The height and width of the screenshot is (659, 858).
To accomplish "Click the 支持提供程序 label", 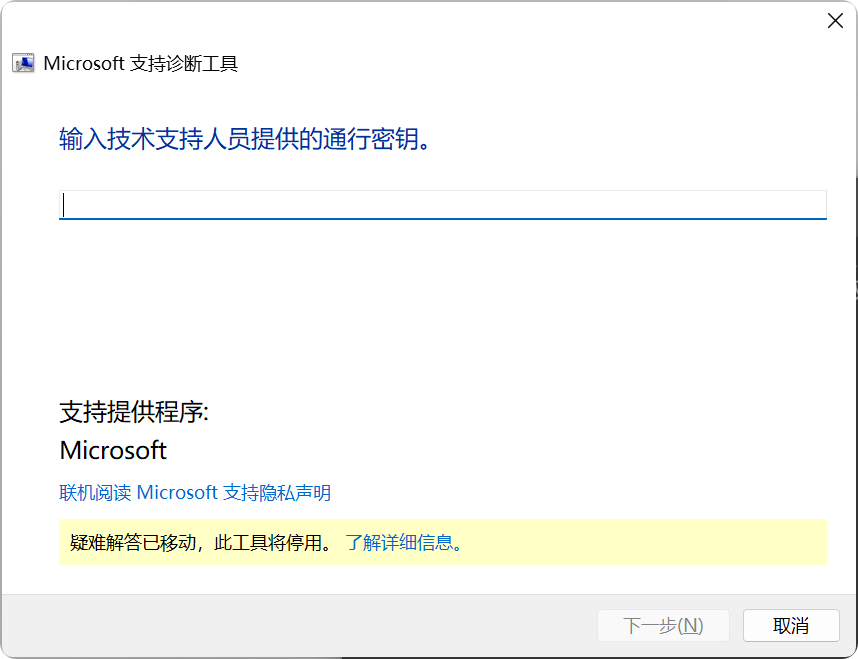I will click(x=134, y=412).
